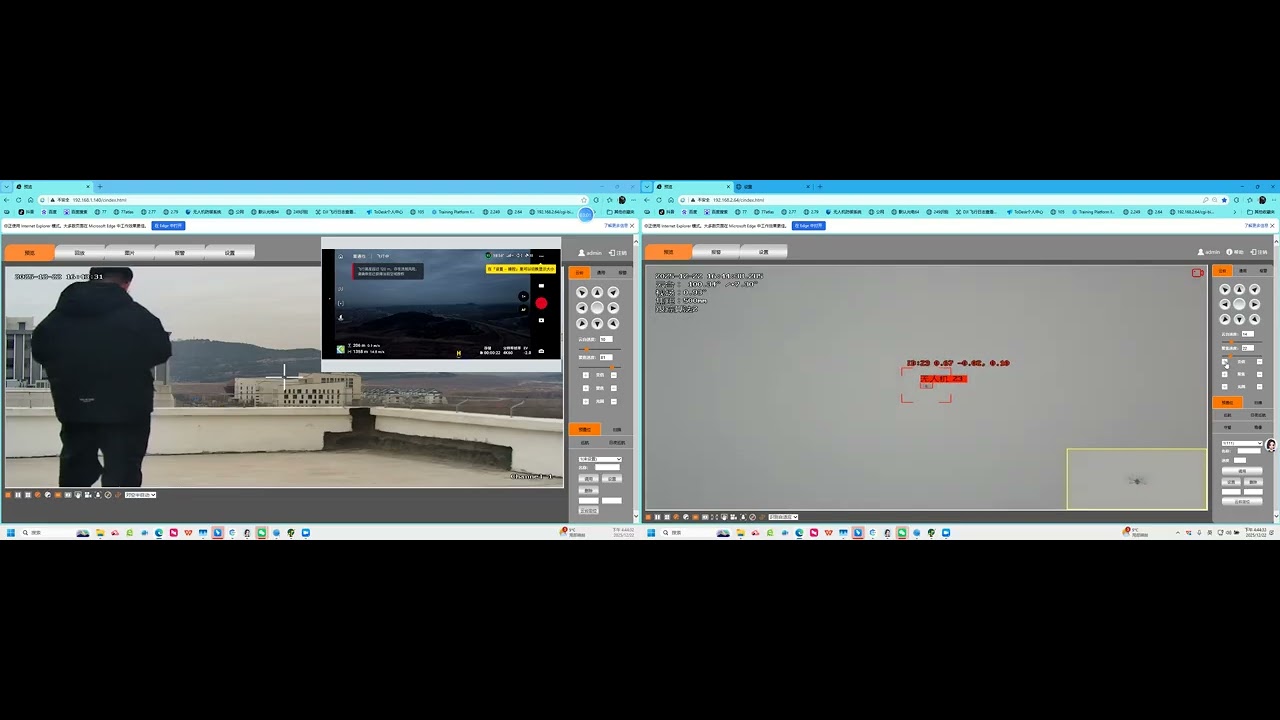
Task: Click 删除 preset button in 192.168.2.64 panel
Action: point(1253,481)
